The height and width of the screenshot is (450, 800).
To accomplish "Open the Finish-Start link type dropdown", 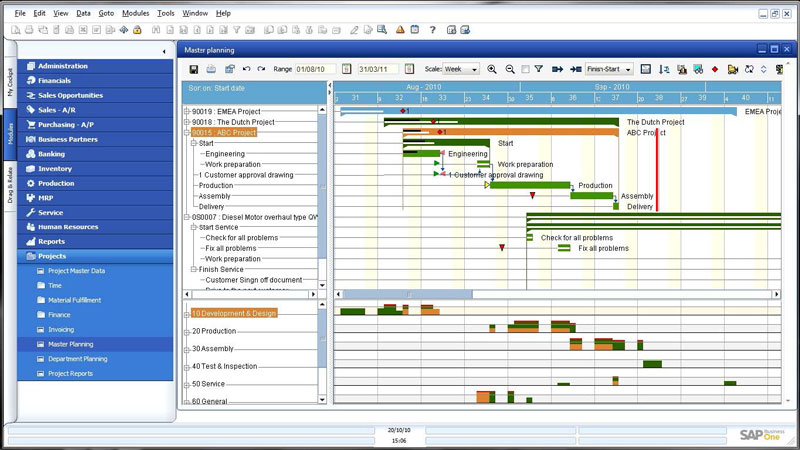I will click(609, 69).
